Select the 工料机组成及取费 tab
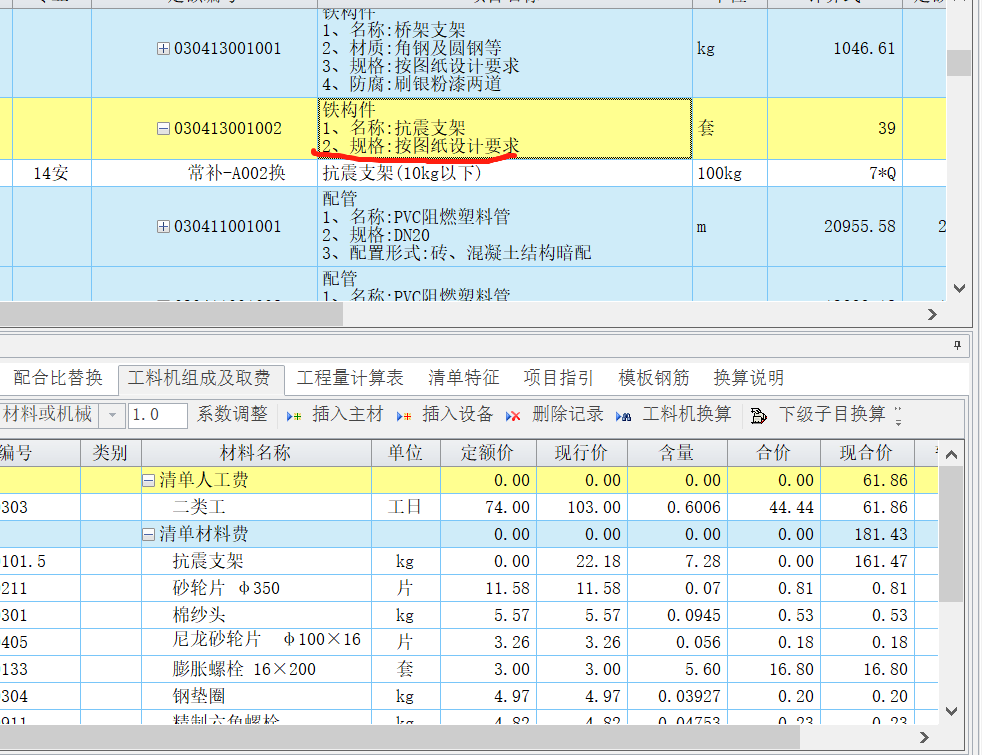The image size is (982, 755). pyautogui.click(x=199, y=378)
